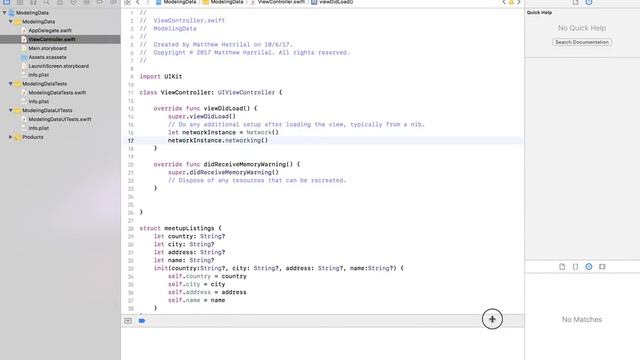Open ViewController.swift jump bar segment
Image resolution: width=640 pixels, height=360 pixels.
click(x=278, y=2)
